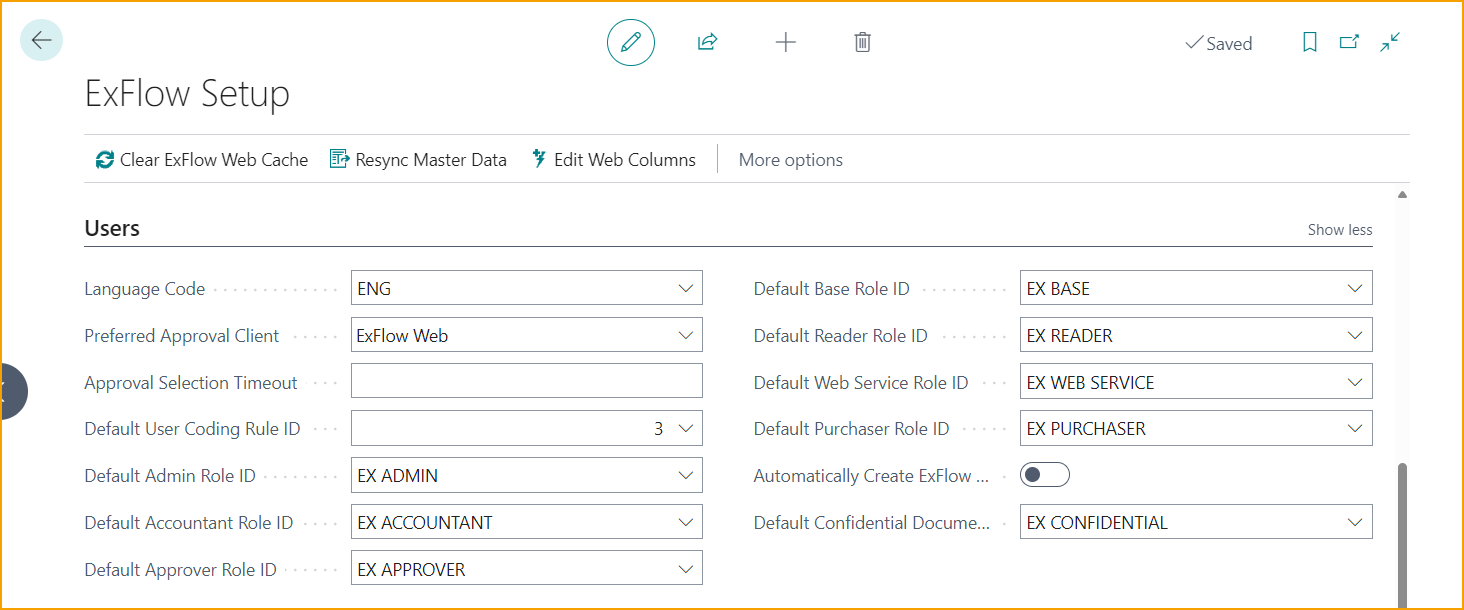Open page in new window via pop-out icon
The image size is (1464, 610).
(1349, 43)
